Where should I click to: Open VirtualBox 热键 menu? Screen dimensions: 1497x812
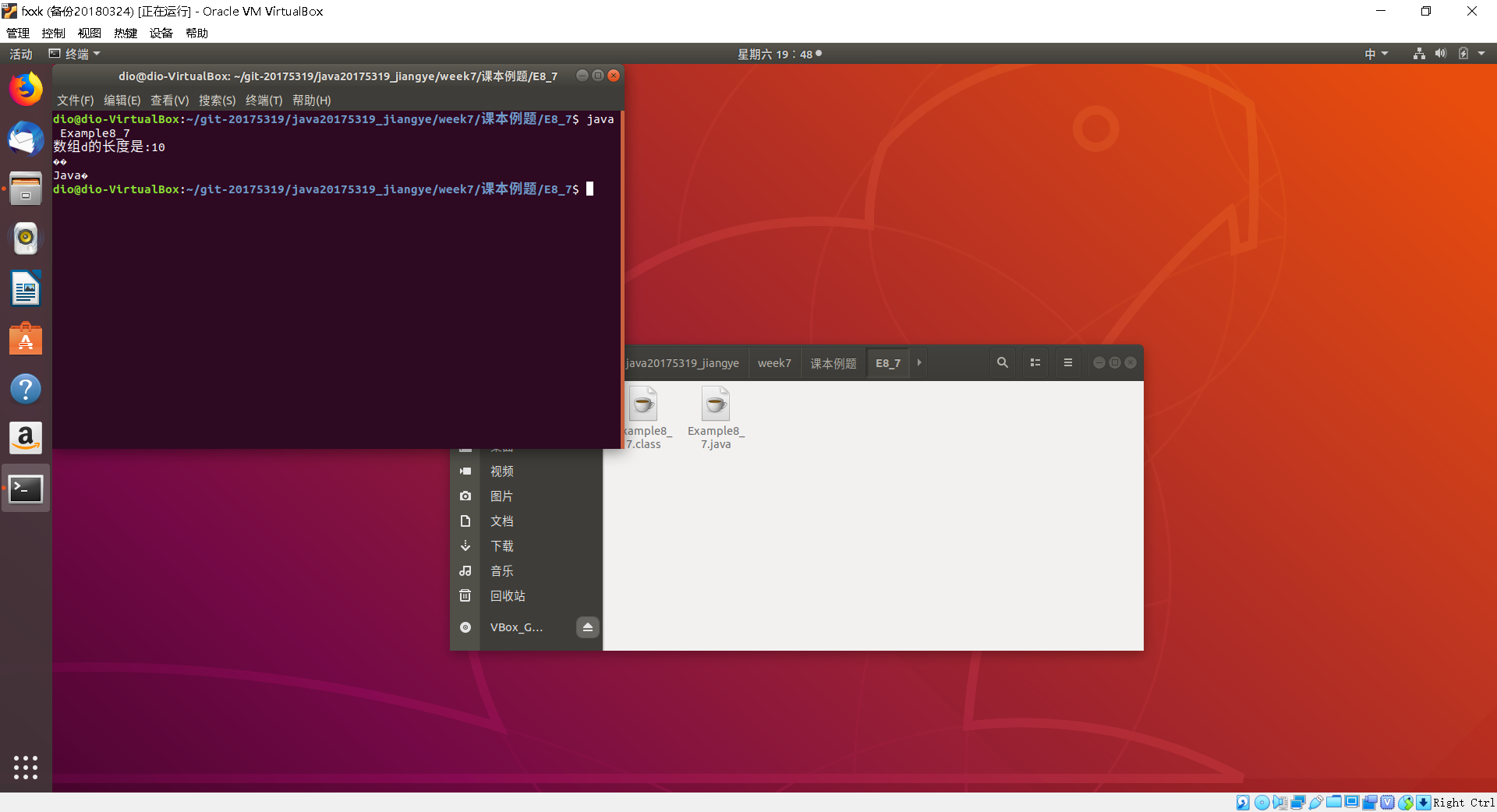(126, 33)
